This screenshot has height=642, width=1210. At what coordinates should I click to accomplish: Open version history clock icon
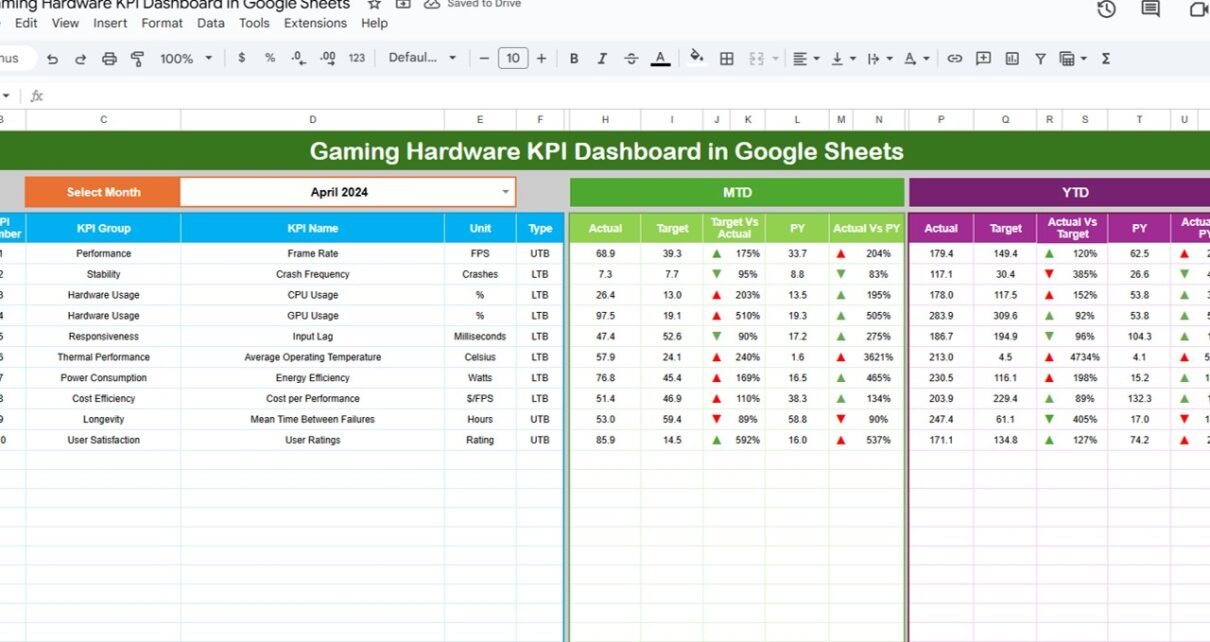coord(1106,9)
